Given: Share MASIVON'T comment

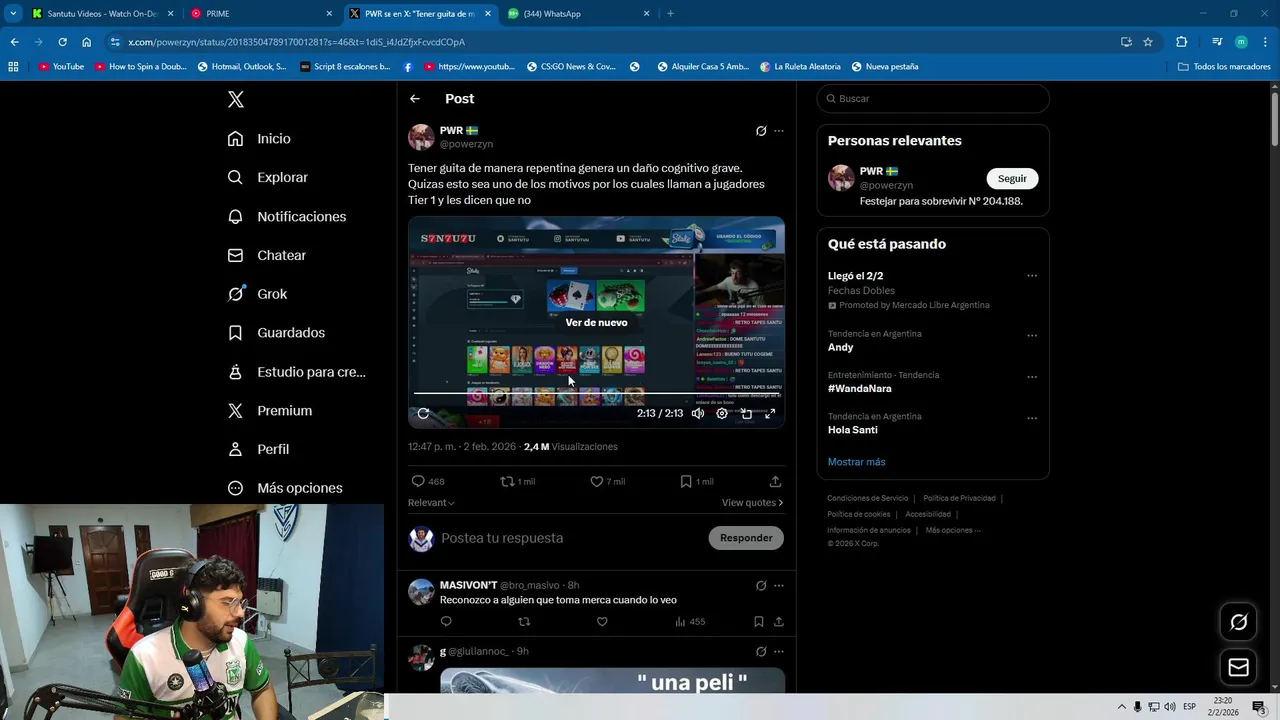Looking at the screenshot, I should 778,621.
